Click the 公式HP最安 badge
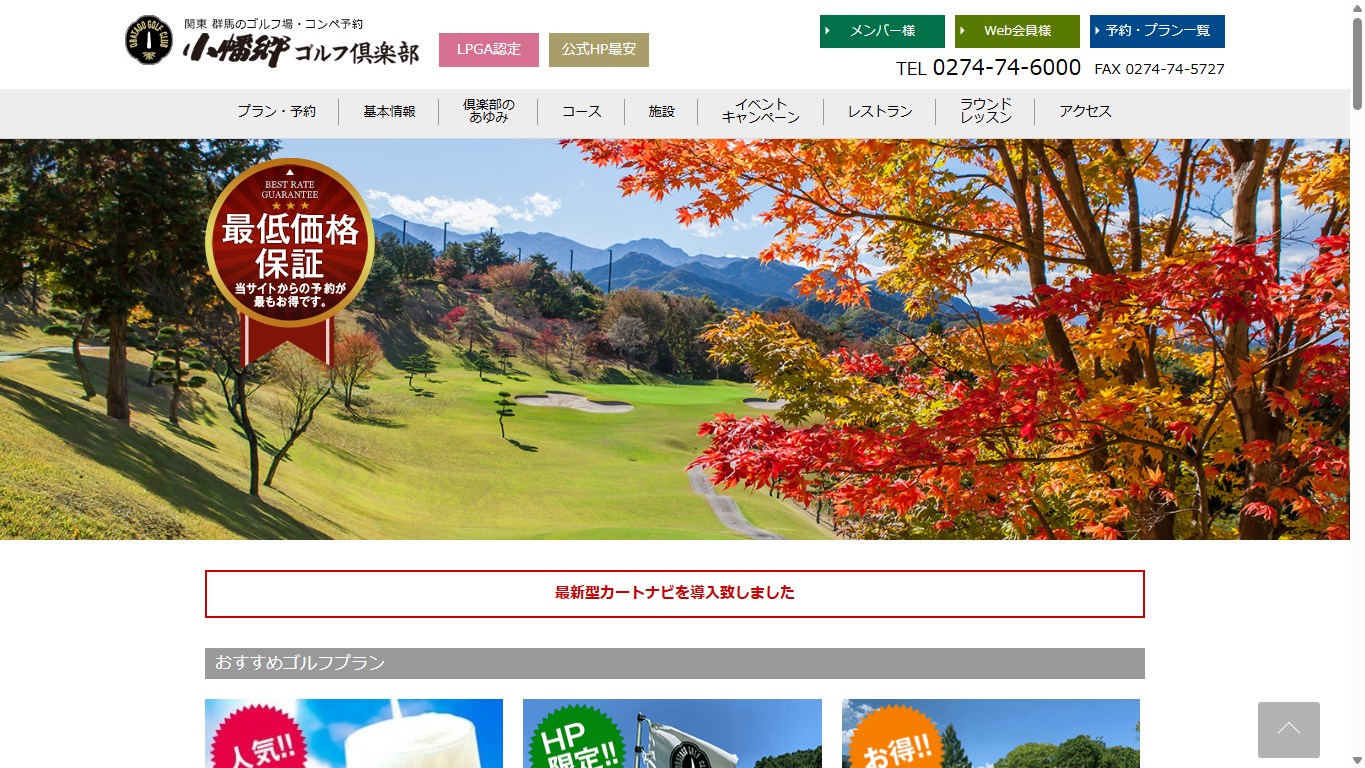Viewport: 1365px width, 768px height. pos(599,50)
